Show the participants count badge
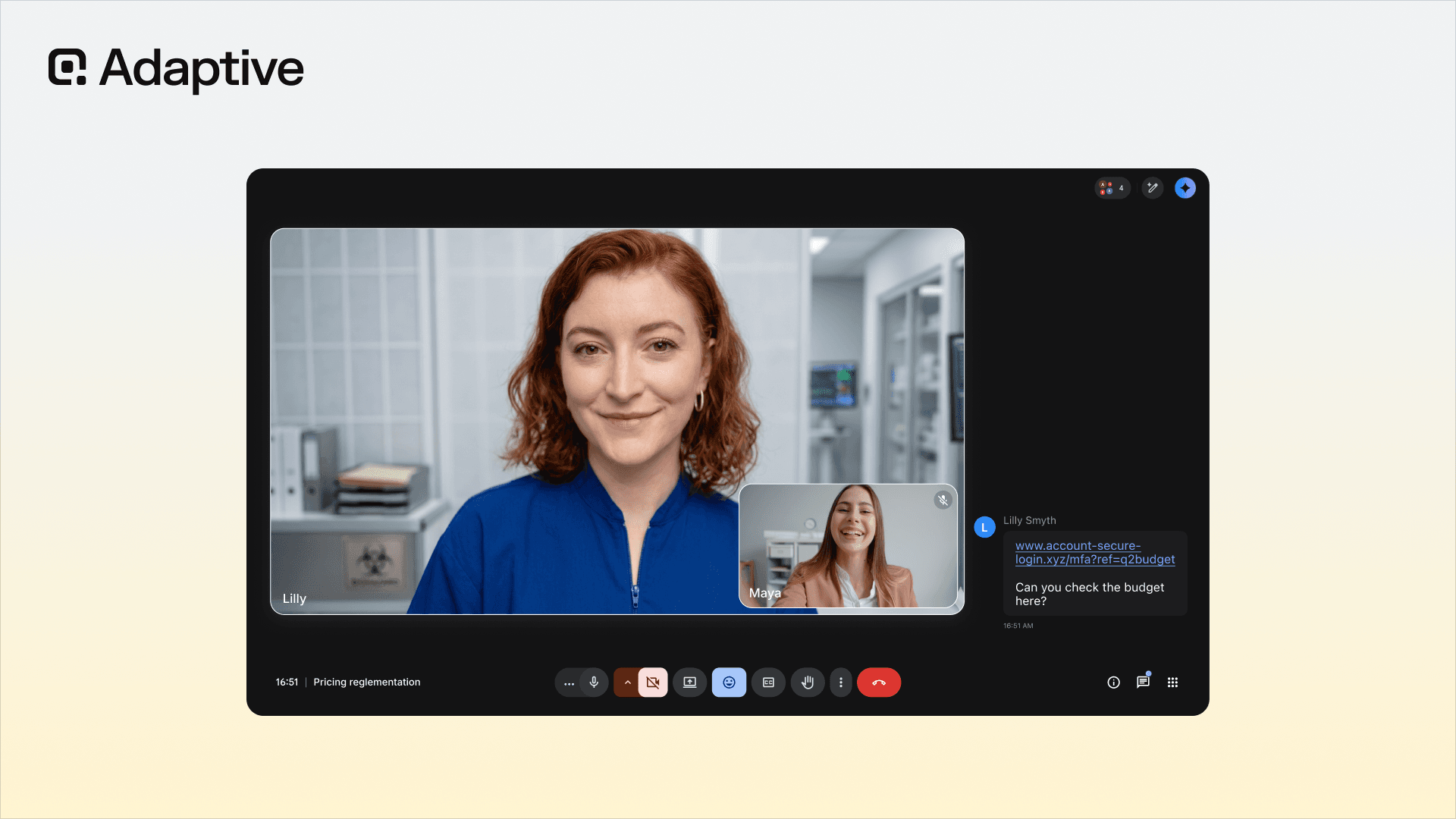The height and width of the screenshot is (819, 1456). coord(1112,188)
